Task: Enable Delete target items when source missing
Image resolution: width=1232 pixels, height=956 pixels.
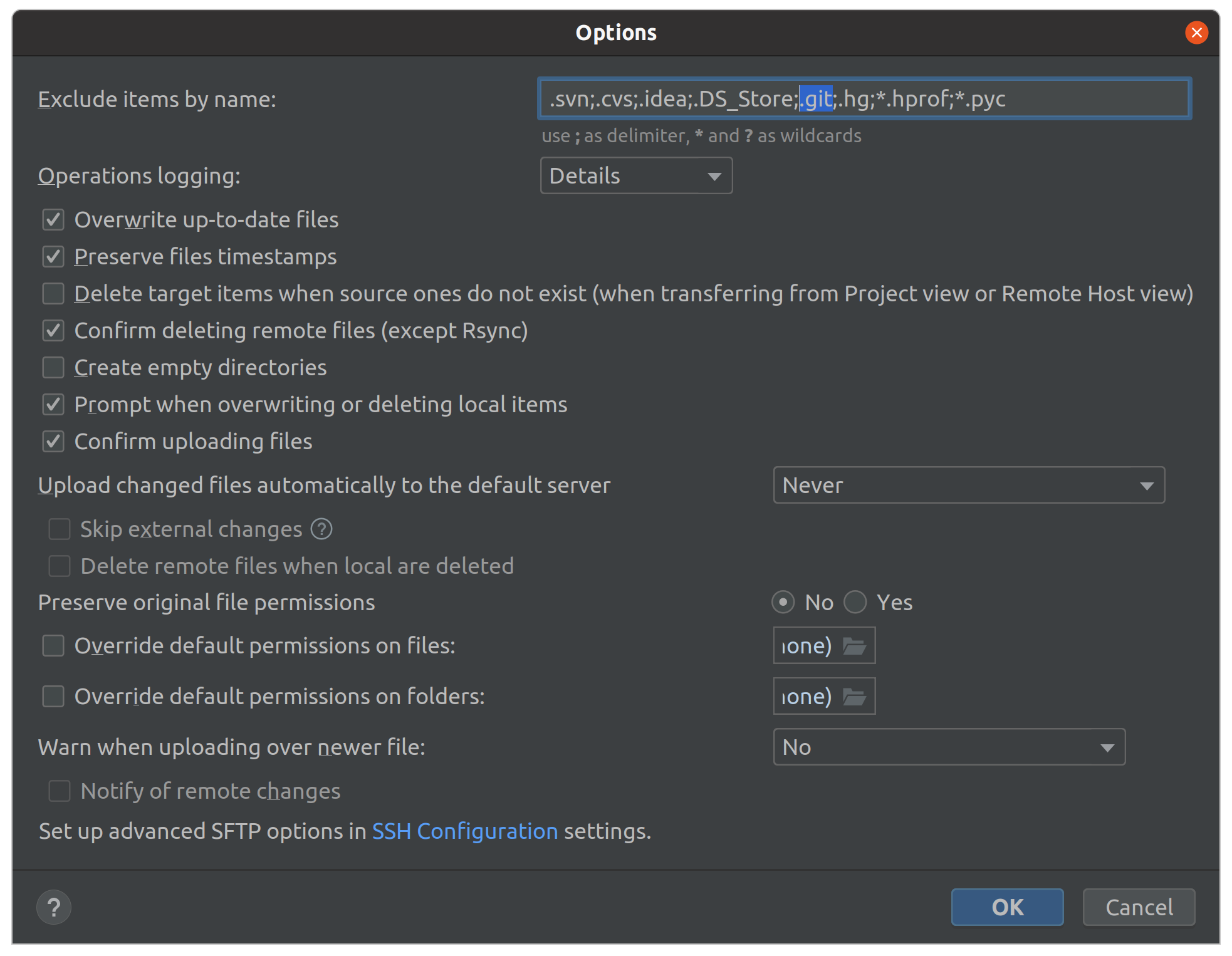Action: (53, 294)
